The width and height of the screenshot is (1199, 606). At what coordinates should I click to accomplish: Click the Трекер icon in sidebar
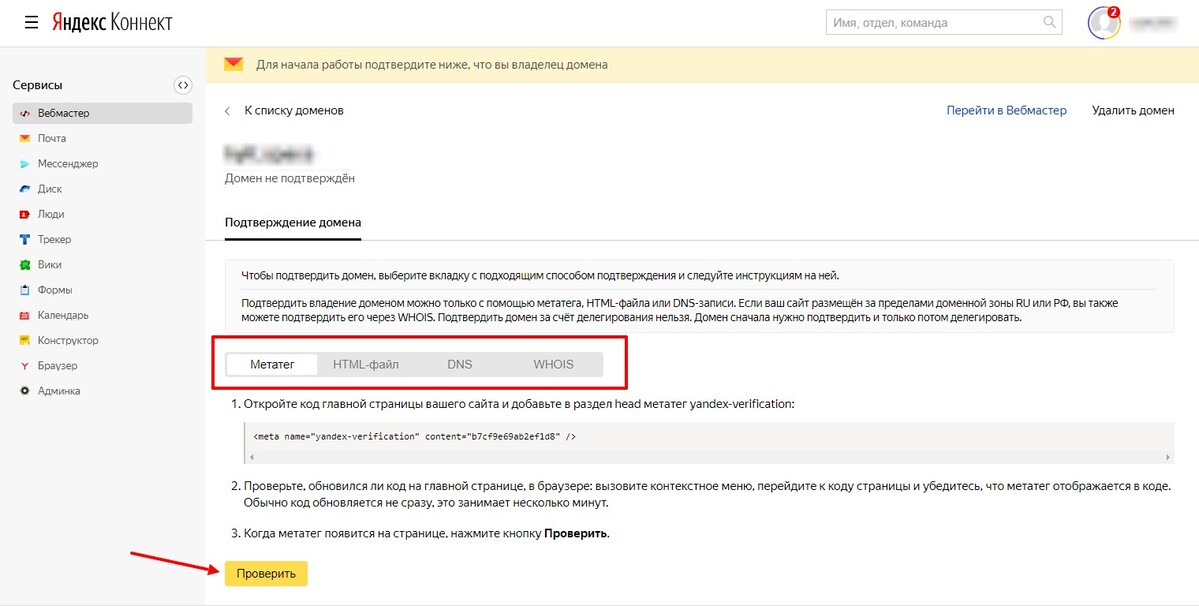[24, 239]
